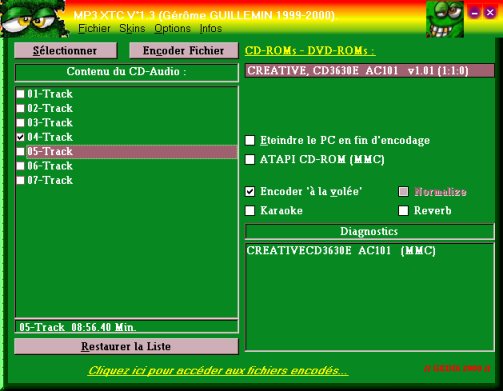
Task: Close the app with purple X button
Action: (x=490, y=13)
